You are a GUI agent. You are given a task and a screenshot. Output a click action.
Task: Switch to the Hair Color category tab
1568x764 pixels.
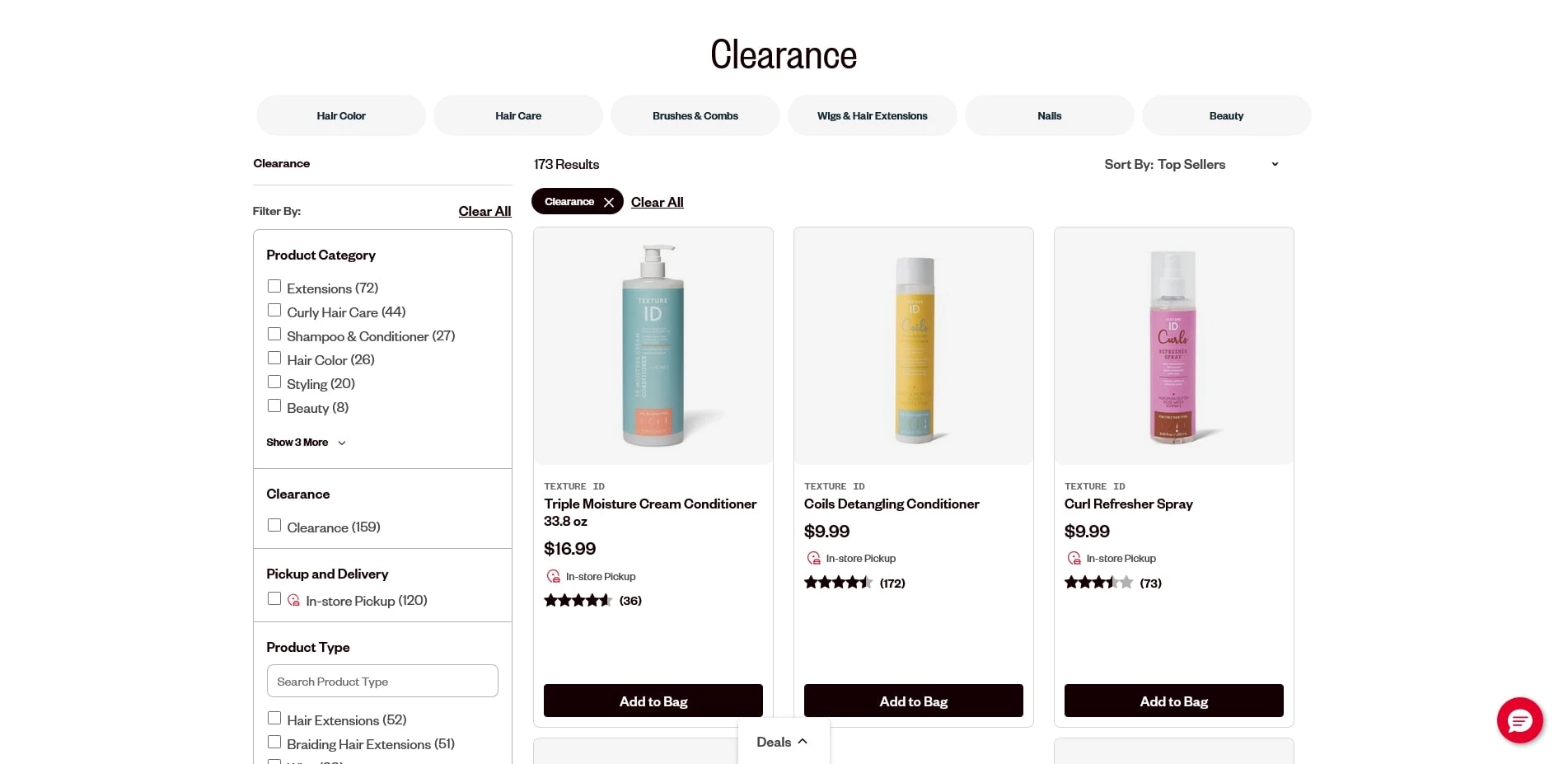pos(341,115)
